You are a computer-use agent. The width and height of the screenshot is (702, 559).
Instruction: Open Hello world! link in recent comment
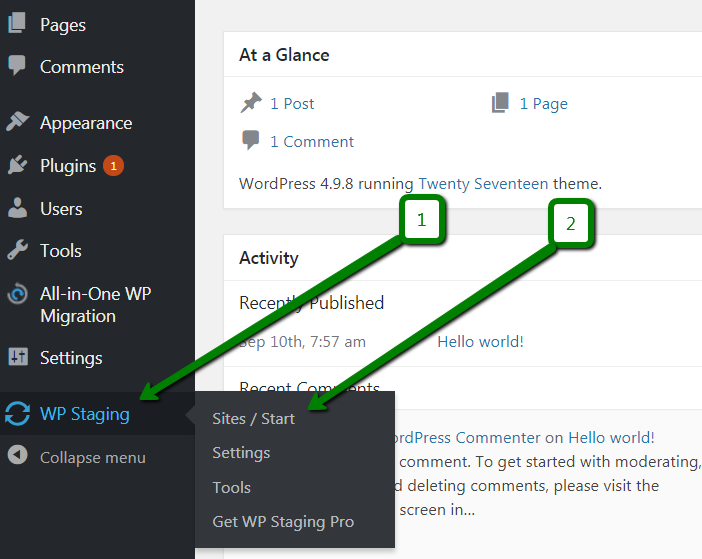tap(611, 437)
